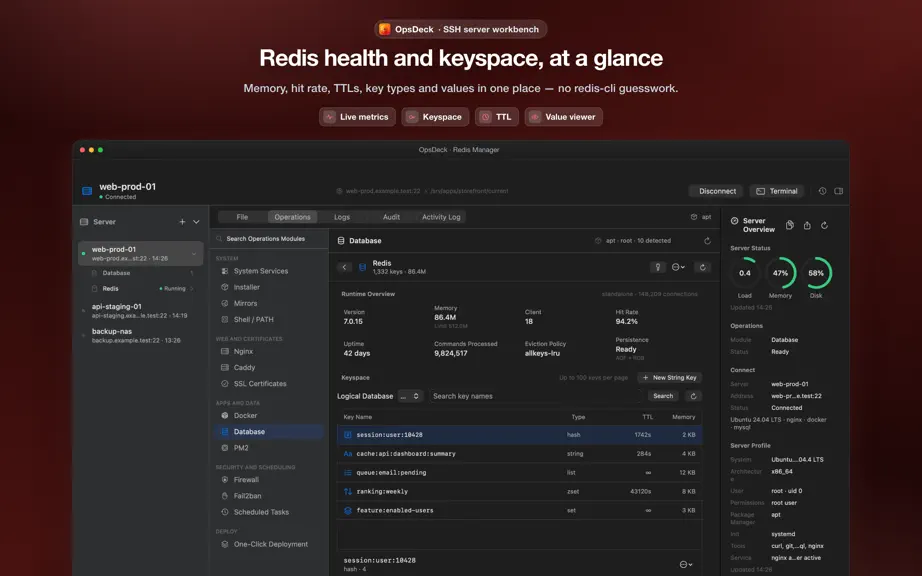Click the Nginx module icon
The width and height of the screenshot is (922, 576).
pos(225,351)
